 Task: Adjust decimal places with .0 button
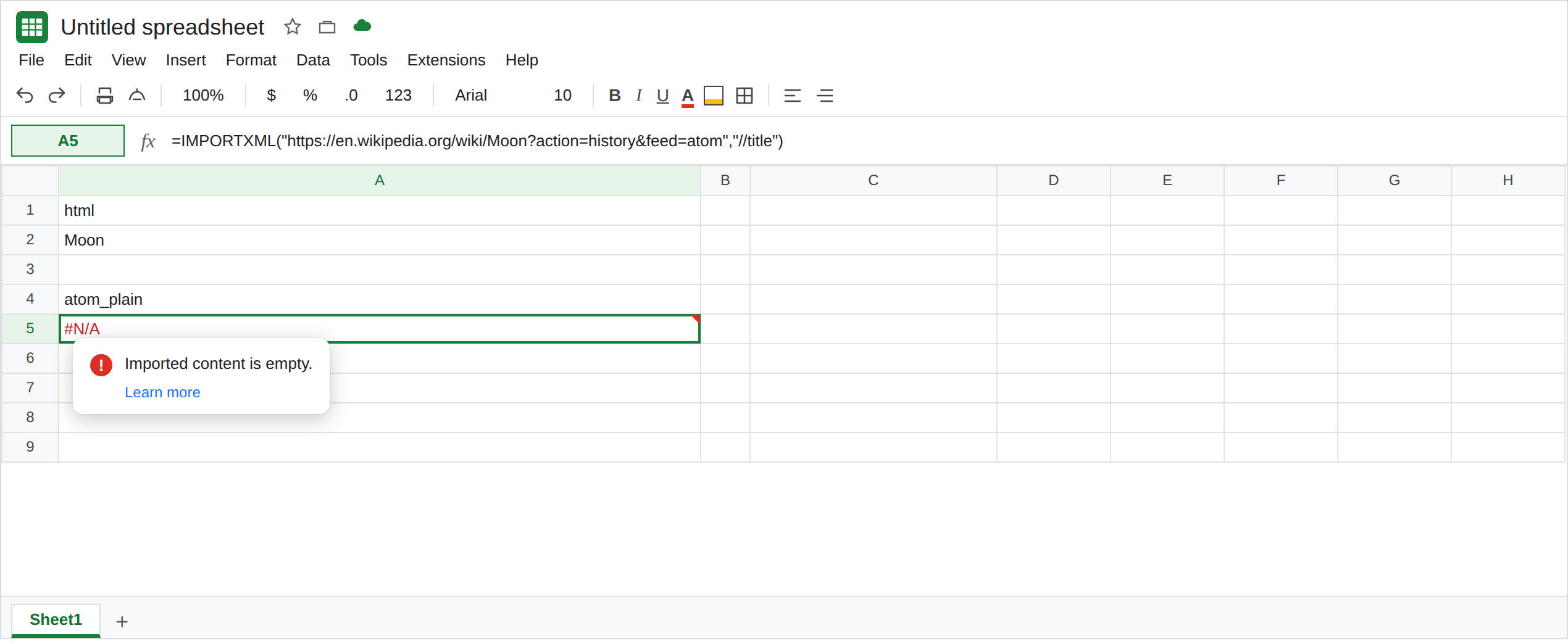point(351,95)
